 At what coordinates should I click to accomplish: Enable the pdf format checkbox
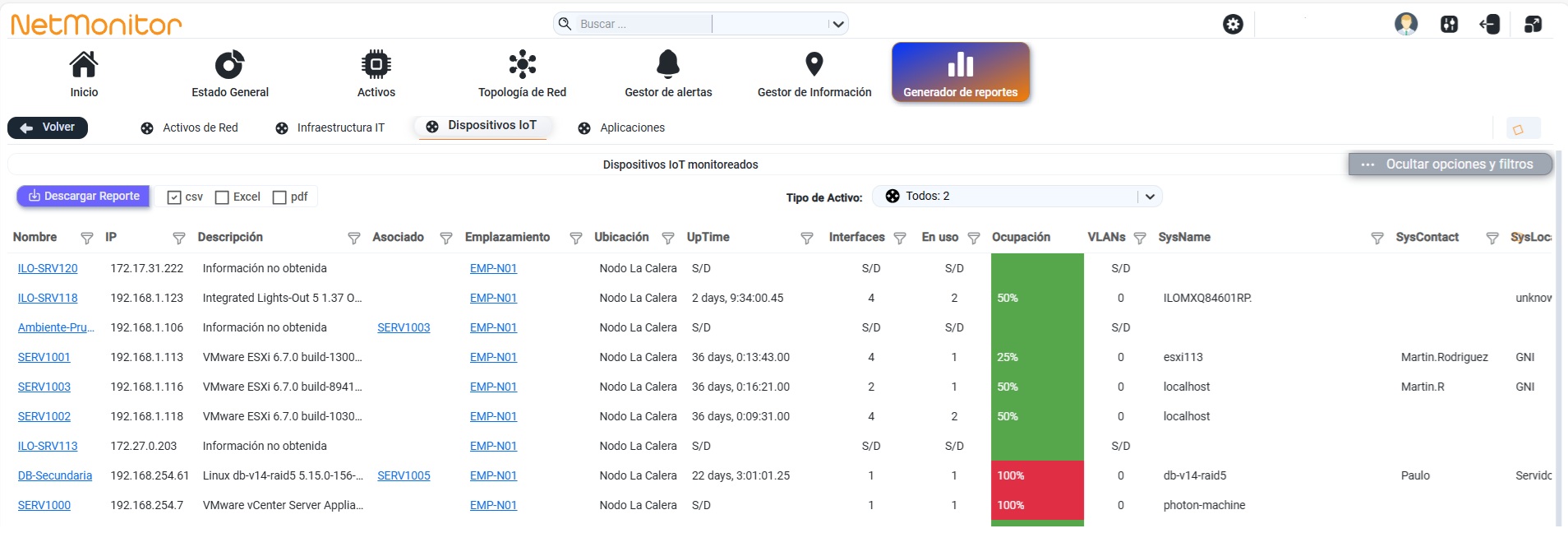click(279, 197)
